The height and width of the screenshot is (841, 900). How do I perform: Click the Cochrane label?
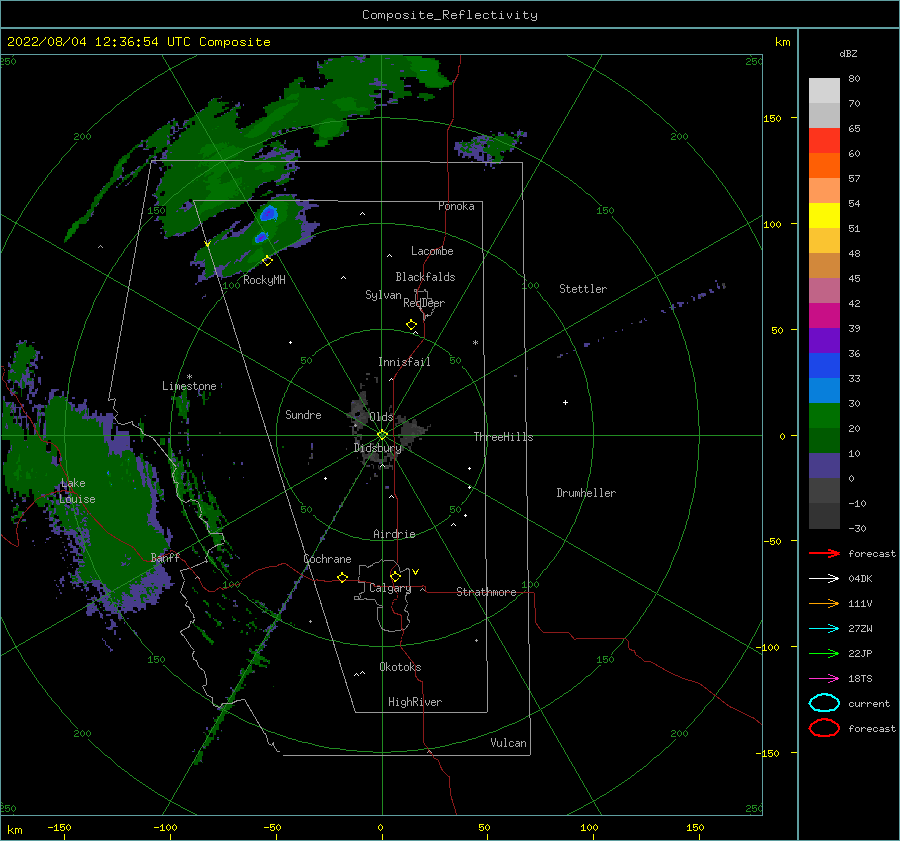point(327,559)
